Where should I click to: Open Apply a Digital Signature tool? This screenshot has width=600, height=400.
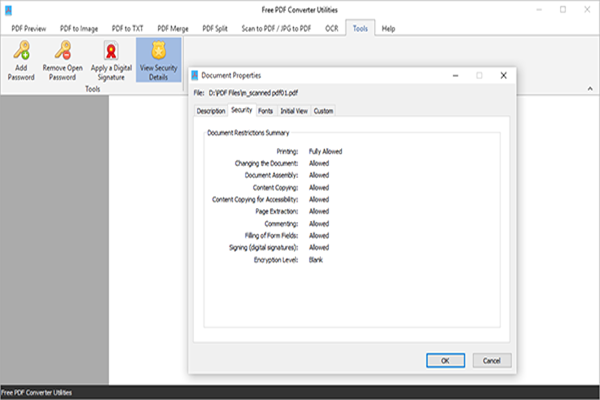[x=112, y=52]
